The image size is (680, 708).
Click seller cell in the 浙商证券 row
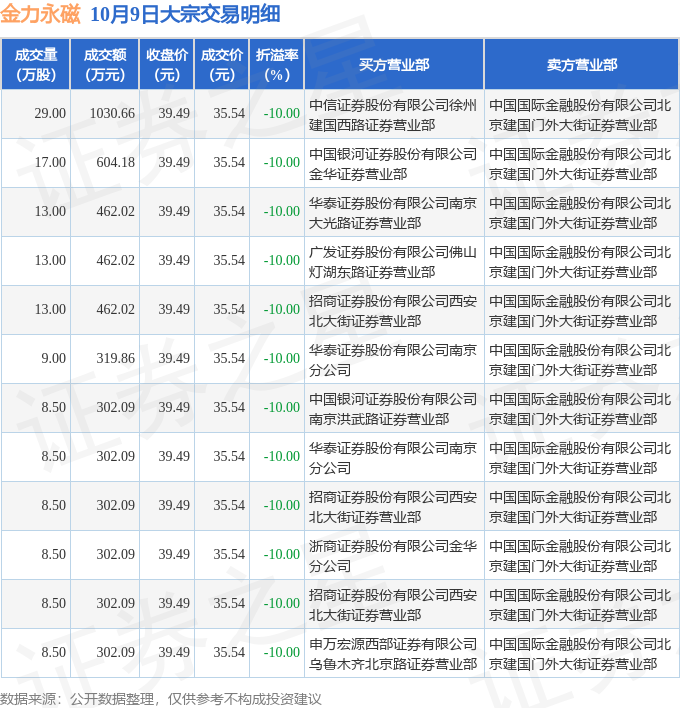580,556
